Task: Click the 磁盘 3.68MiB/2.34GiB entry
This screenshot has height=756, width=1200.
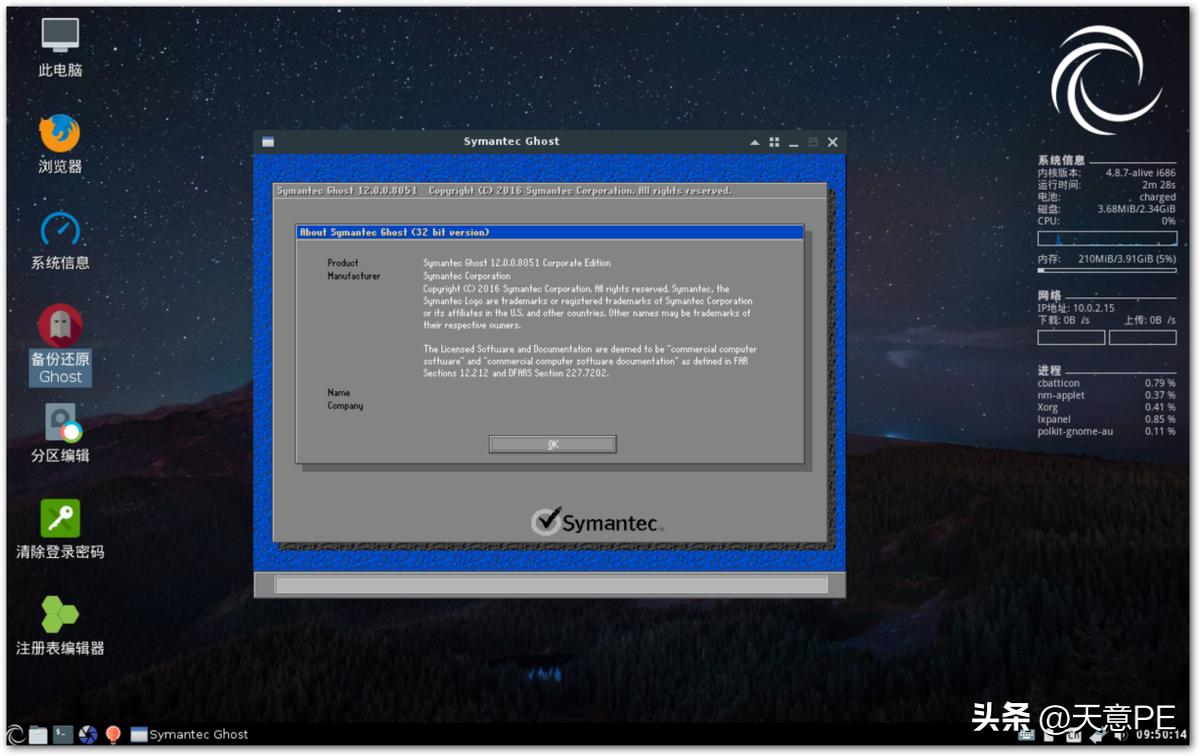Action: (1106, 209)
